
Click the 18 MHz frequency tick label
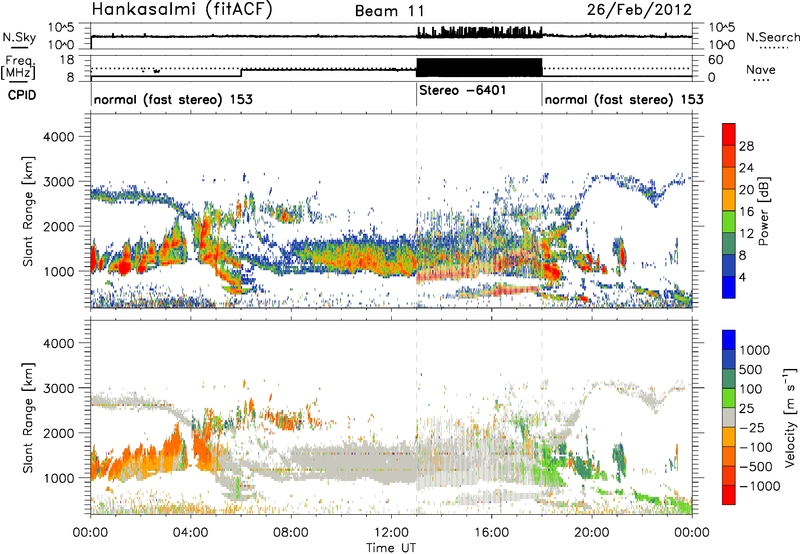[67, 60]
